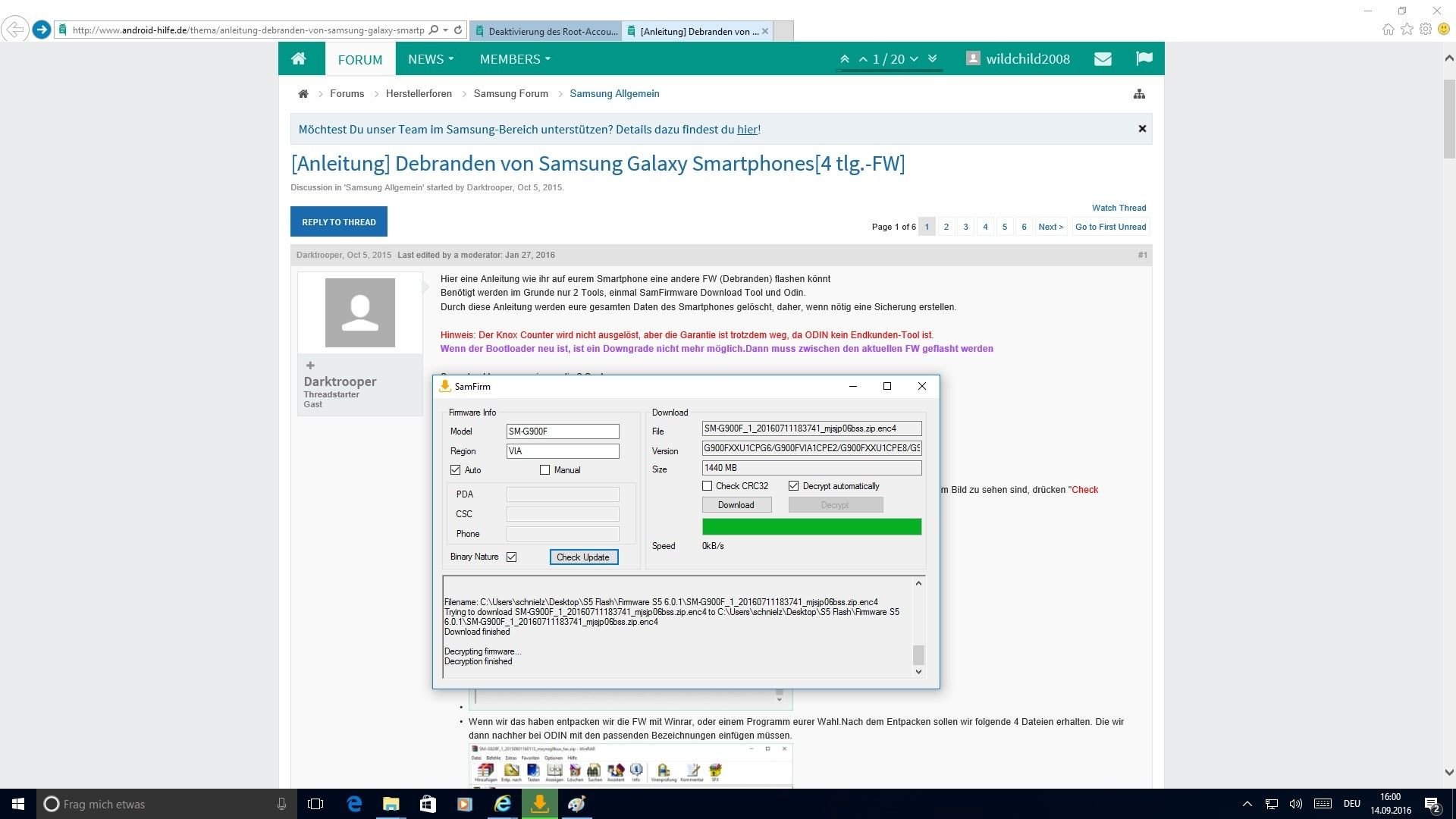
Task: Open the Action Center notifications icon
Action: [1432, 804]
